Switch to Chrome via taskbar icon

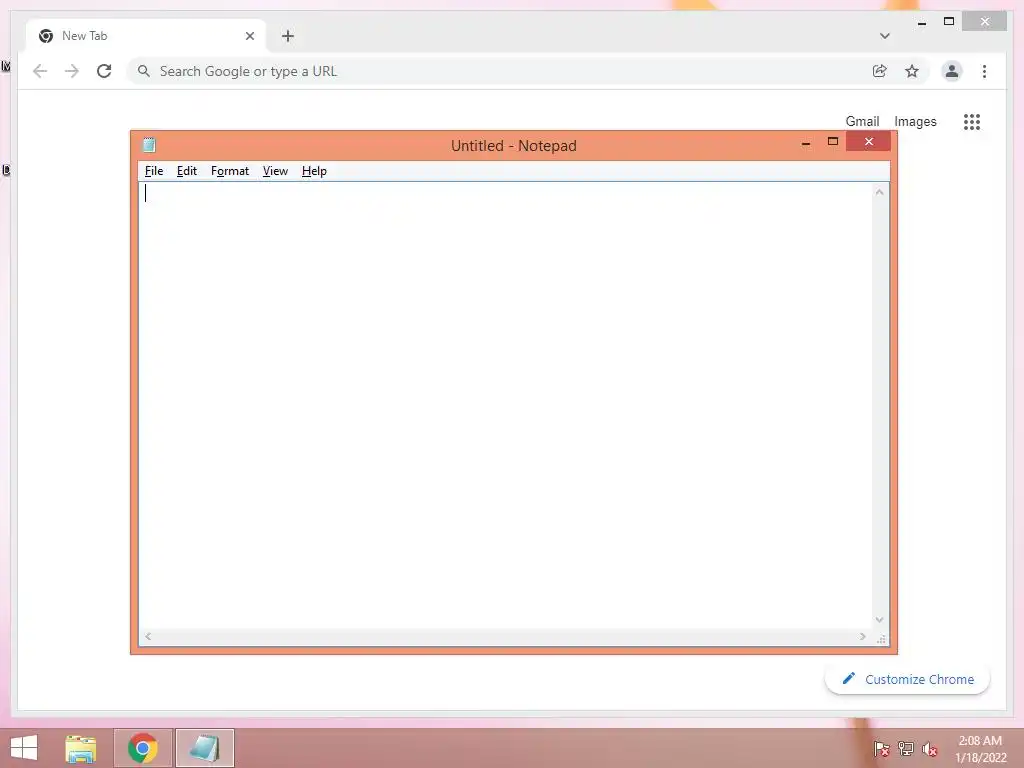(x=143, y=748)
